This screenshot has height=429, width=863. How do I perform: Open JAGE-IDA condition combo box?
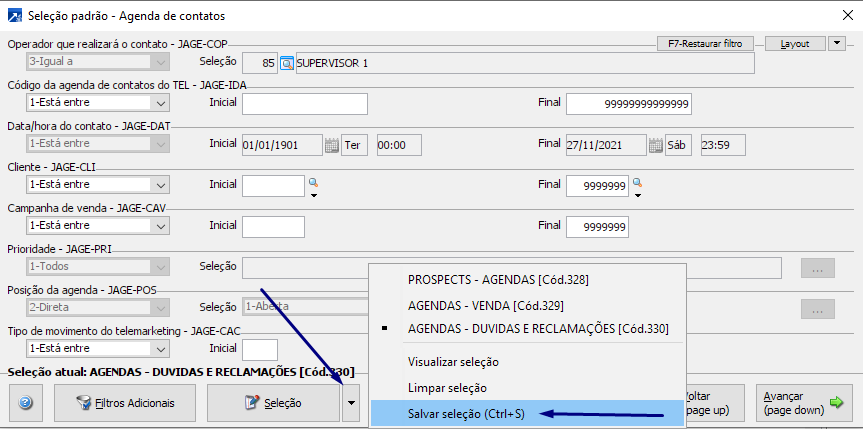click(x=98, y=102)
